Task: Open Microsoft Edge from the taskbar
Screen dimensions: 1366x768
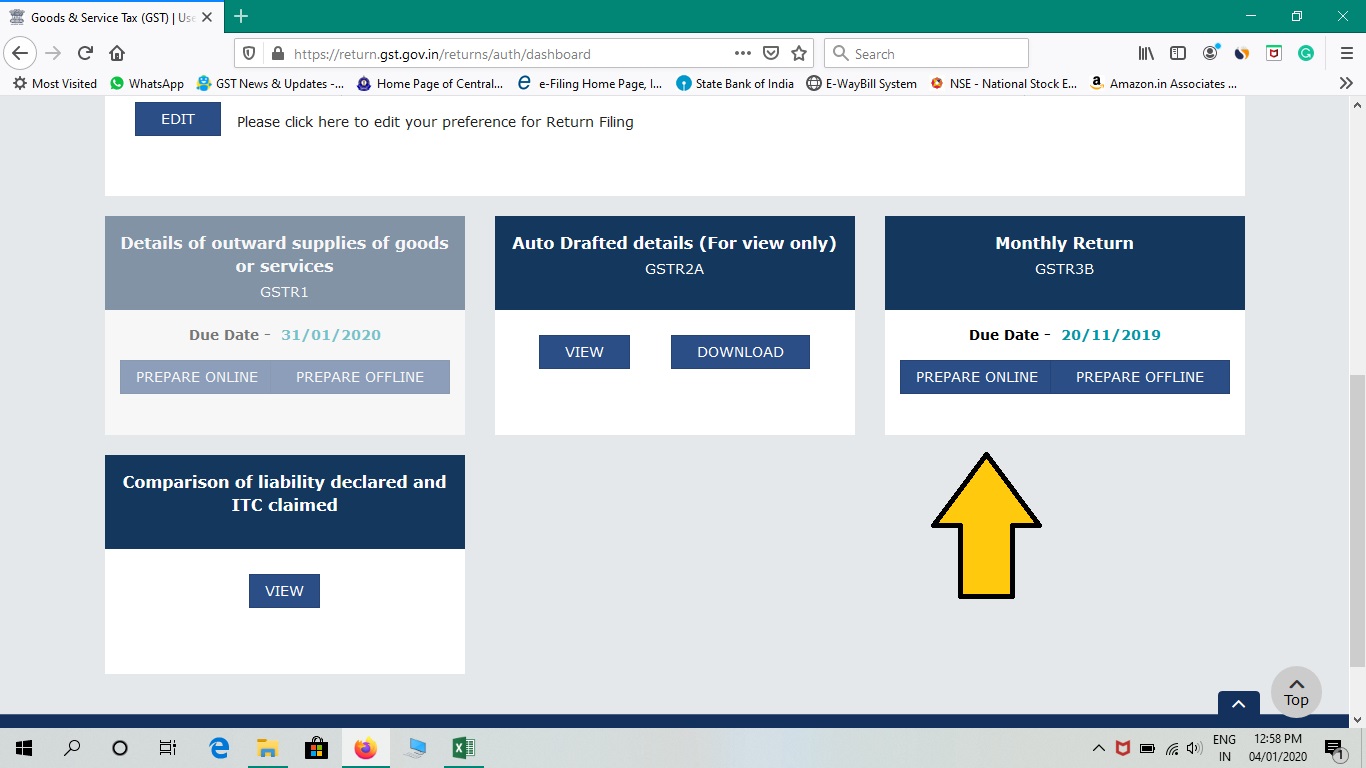Action: (x=218, y=747)
